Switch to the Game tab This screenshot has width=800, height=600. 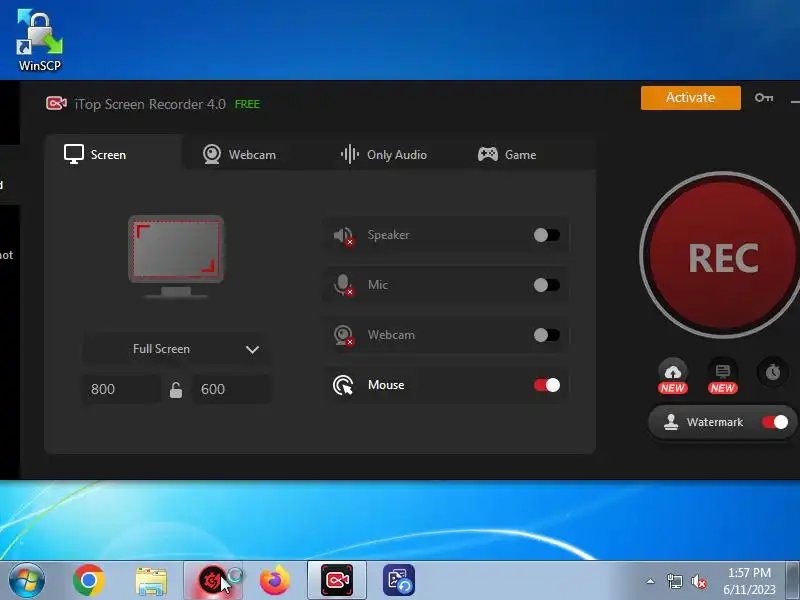point(507,154)
